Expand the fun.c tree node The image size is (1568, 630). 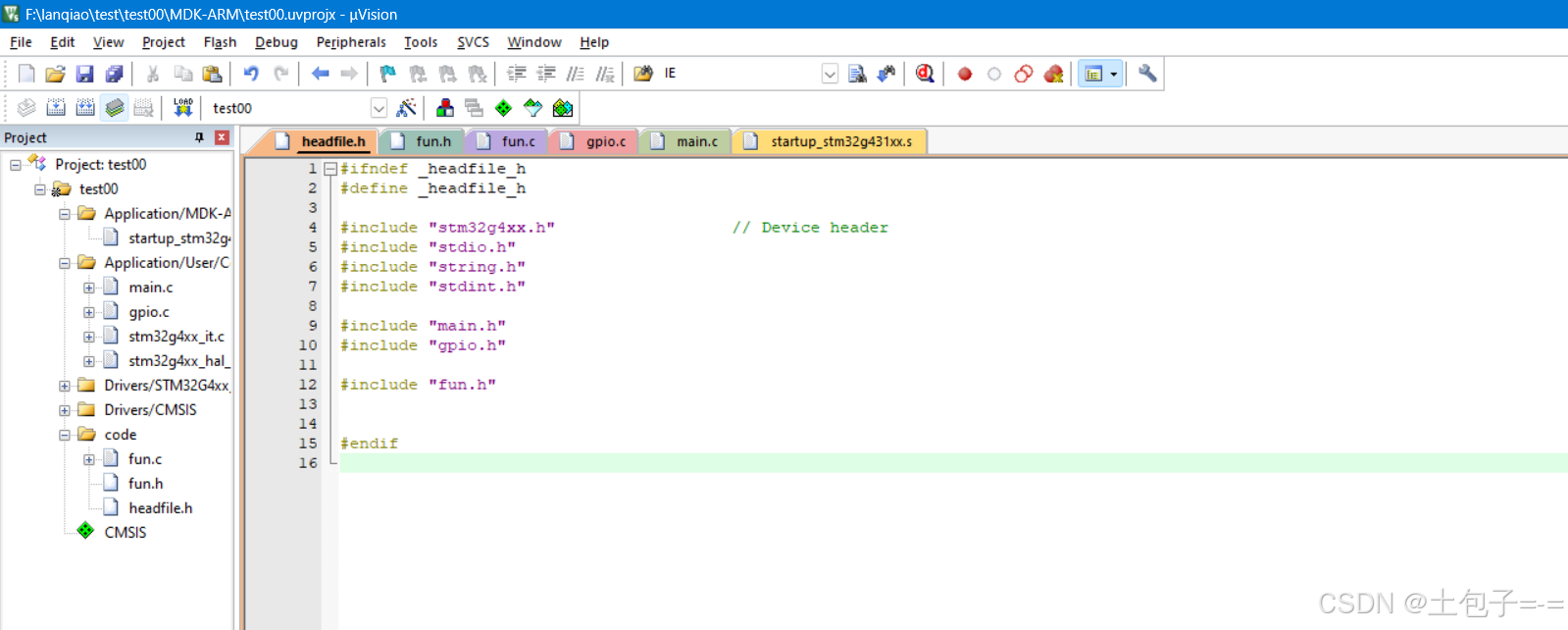89,459
